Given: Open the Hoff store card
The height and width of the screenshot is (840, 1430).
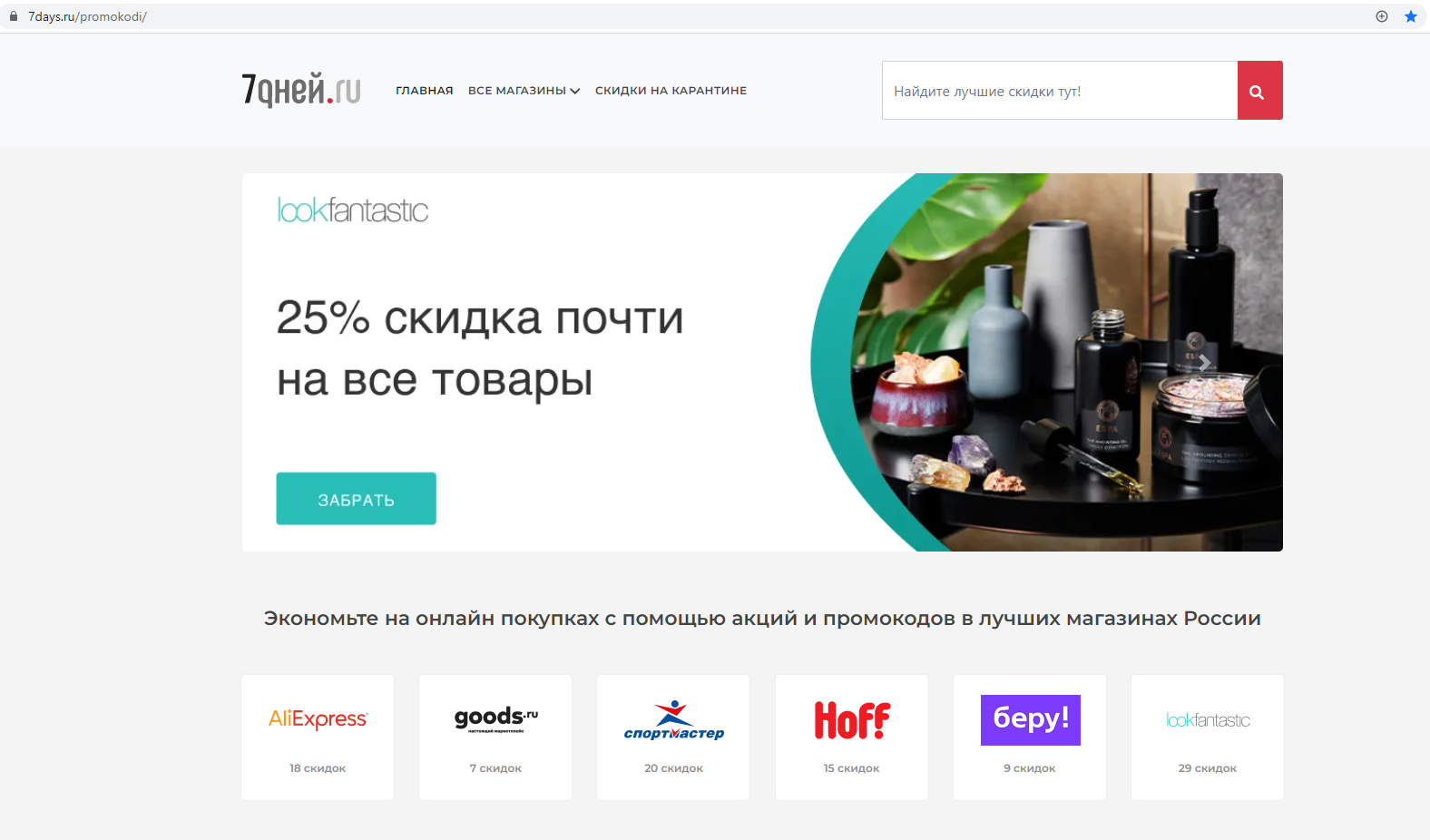Looking at the screenshot, I should point(852,737).
